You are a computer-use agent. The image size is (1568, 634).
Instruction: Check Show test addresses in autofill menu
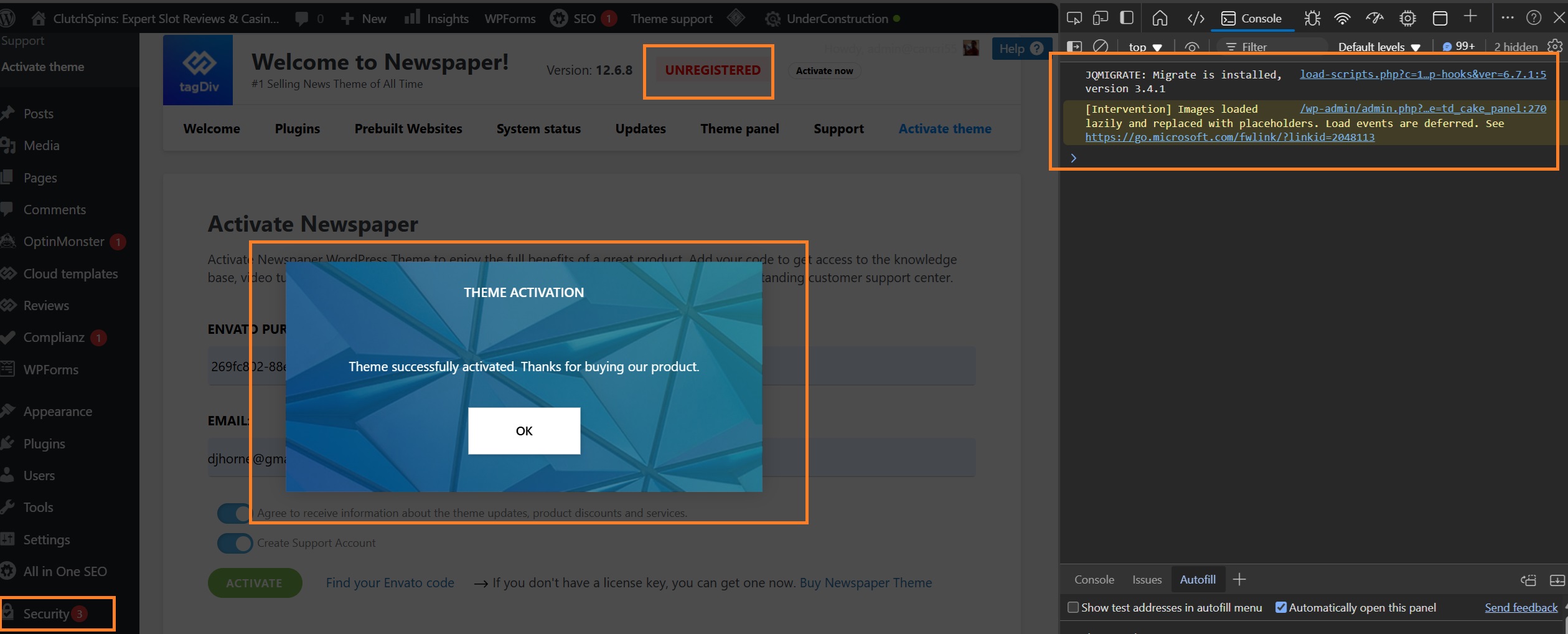tap(1073, 607)
